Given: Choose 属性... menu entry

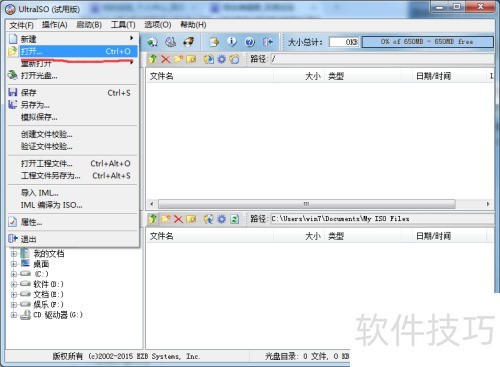Looking at the screenshot, I should [73, 222].
